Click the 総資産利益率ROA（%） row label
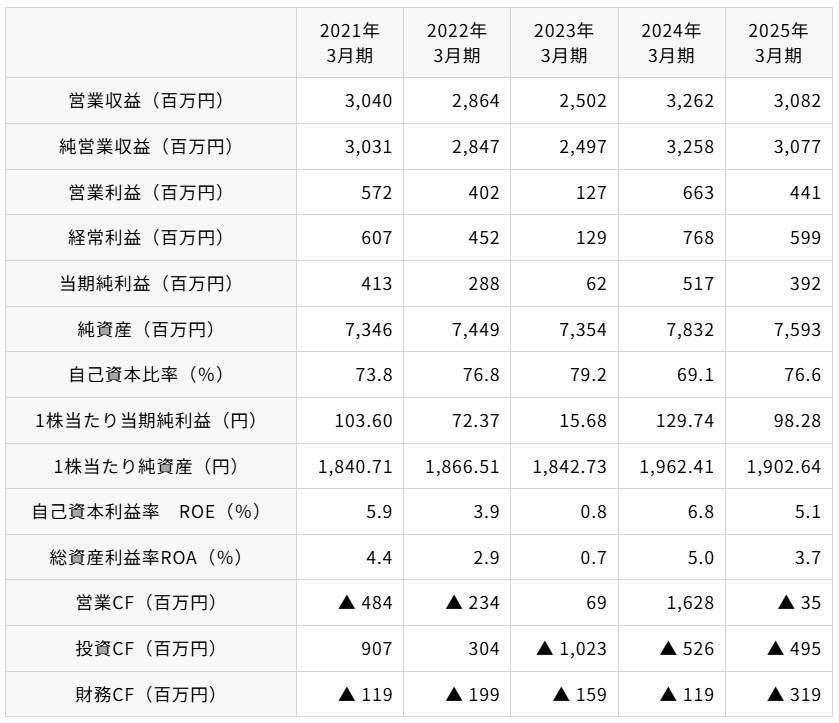The image size is (839, 723). click(x=150, y=558)
